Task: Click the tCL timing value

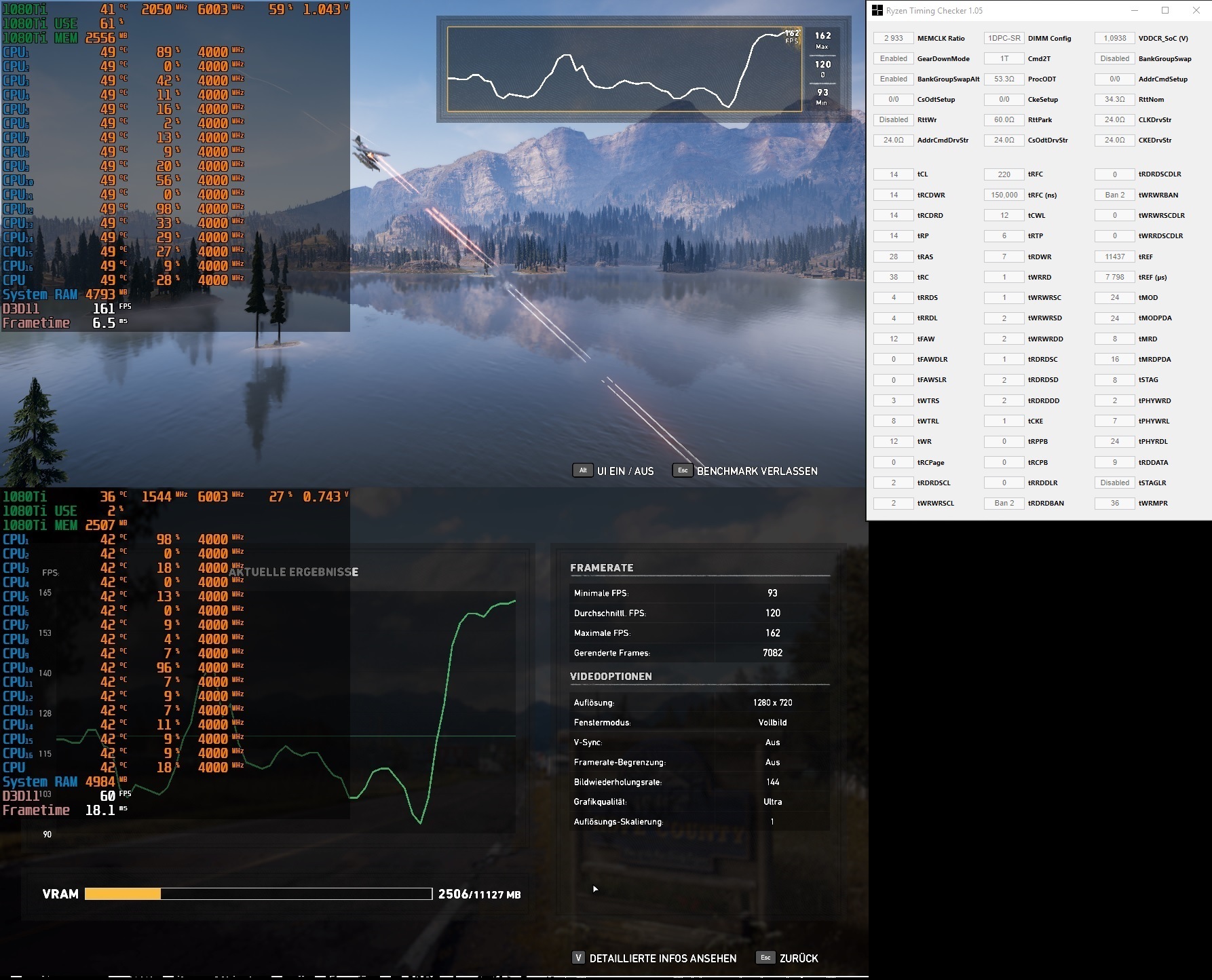Action: [894, 174]
